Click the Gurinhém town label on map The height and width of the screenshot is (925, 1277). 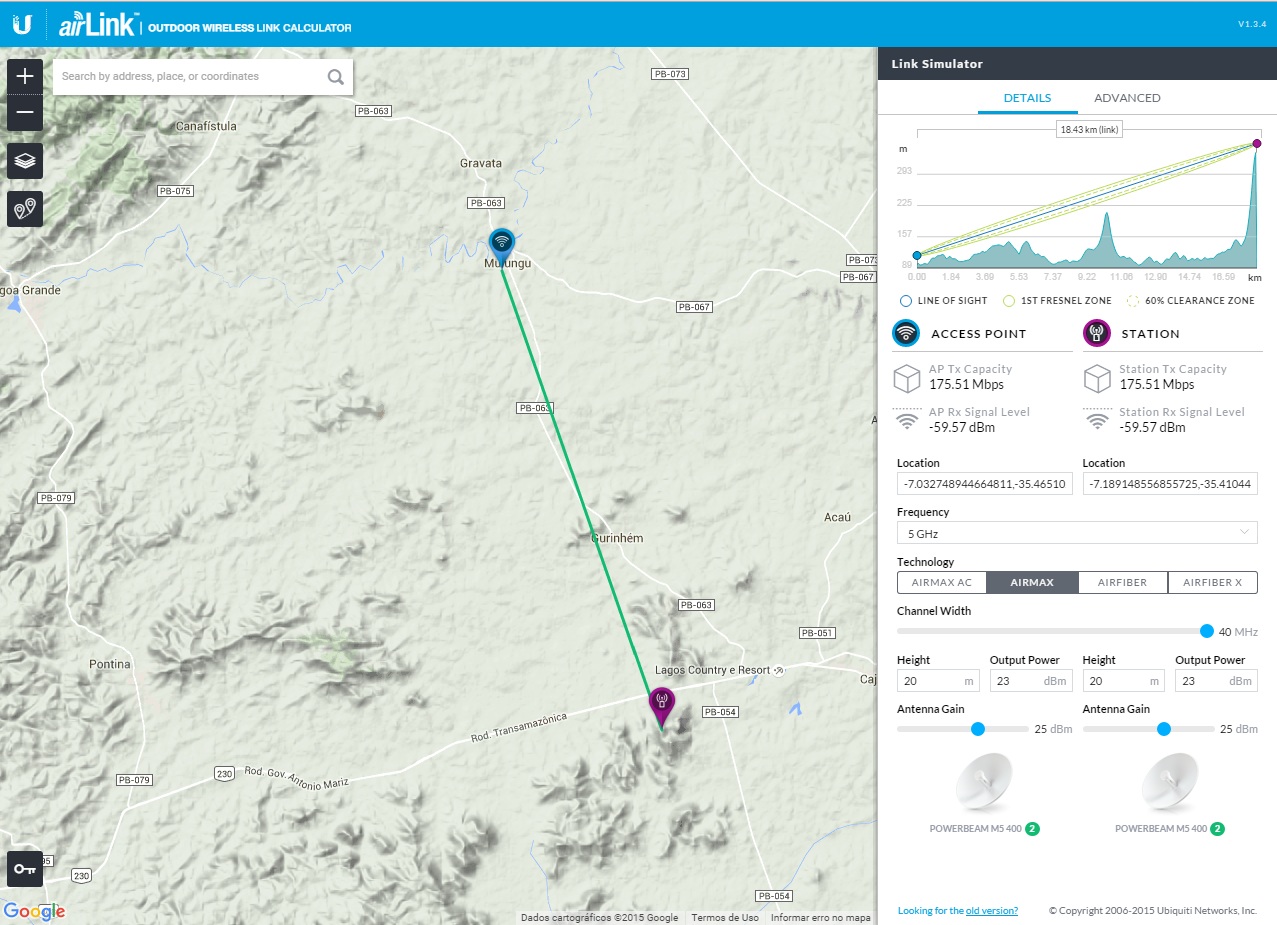pos(617,538)
